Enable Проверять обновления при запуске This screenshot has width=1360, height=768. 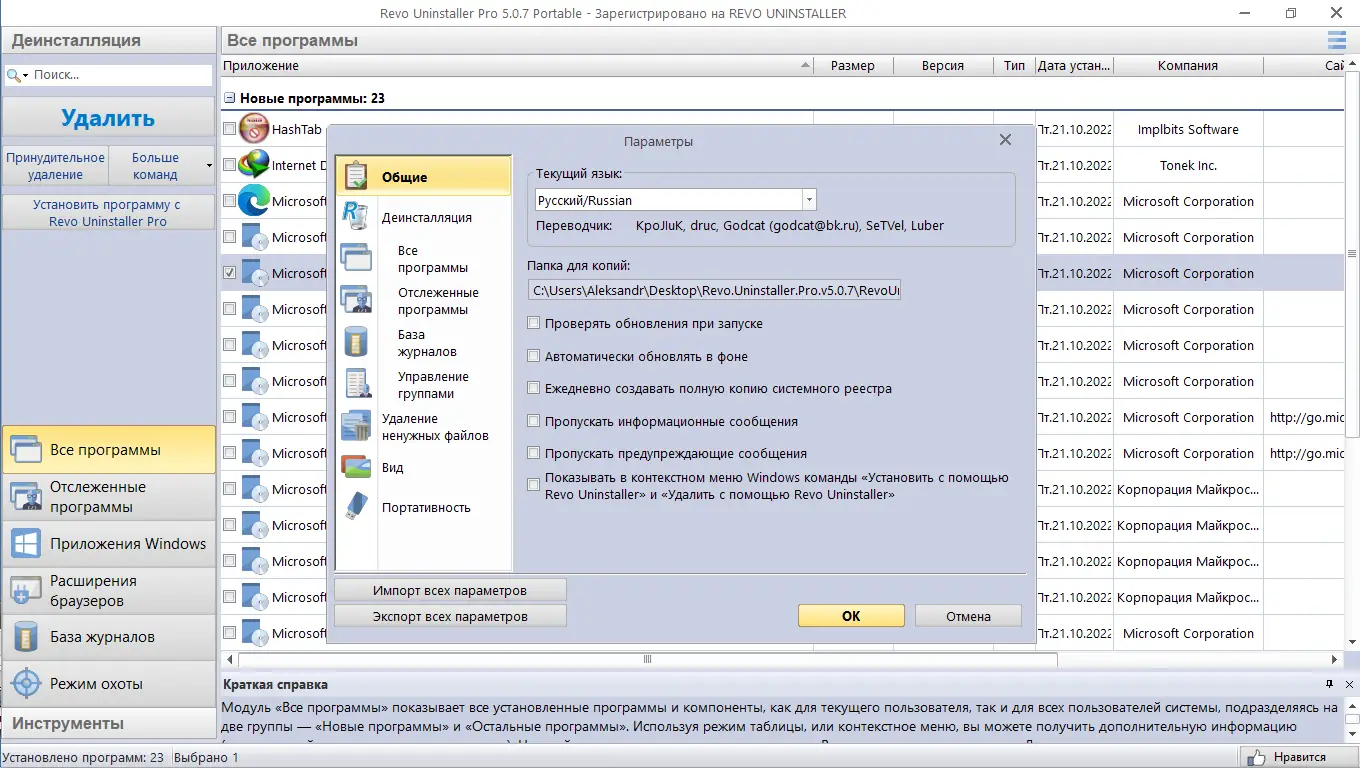pyautogui.click(x=534, y=323)
